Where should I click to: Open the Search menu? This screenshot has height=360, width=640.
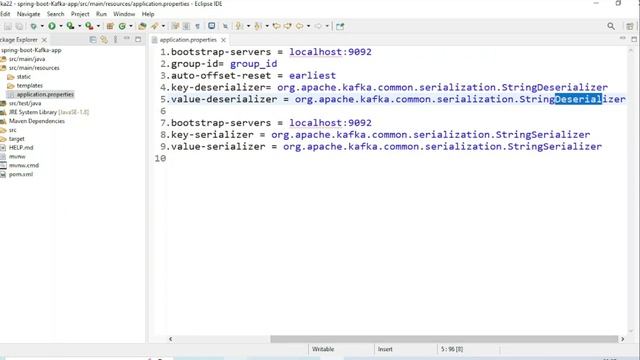tap(56, 14)
